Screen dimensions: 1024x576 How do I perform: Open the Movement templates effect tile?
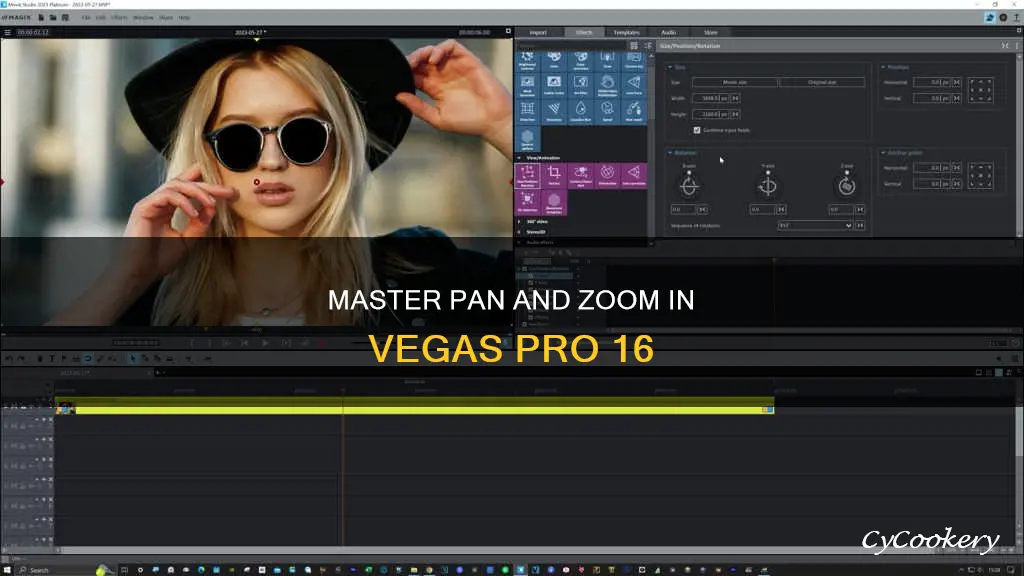[554, 202]
